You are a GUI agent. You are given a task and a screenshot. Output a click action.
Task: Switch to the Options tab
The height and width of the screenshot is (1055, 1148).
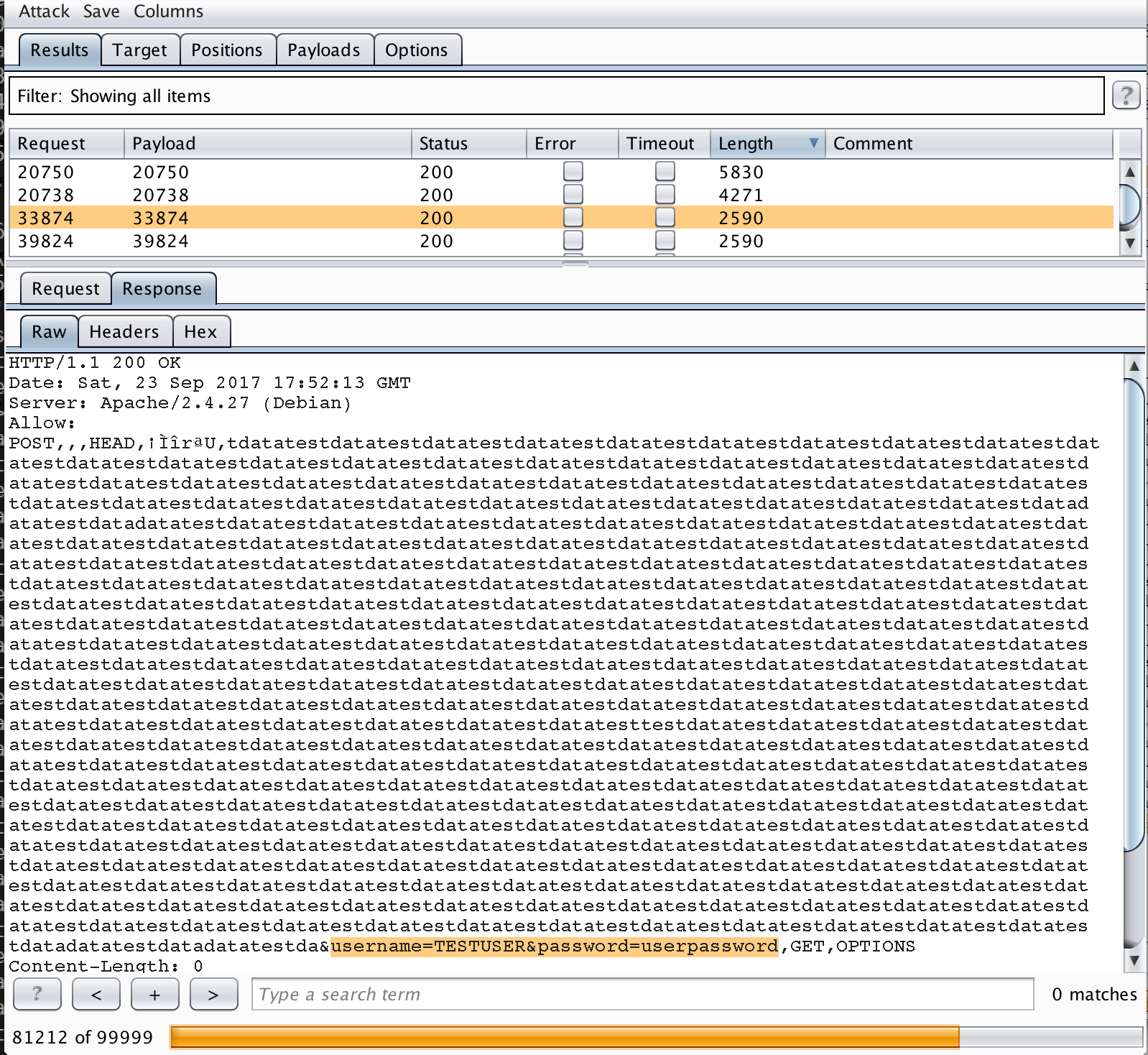(417, 50)
